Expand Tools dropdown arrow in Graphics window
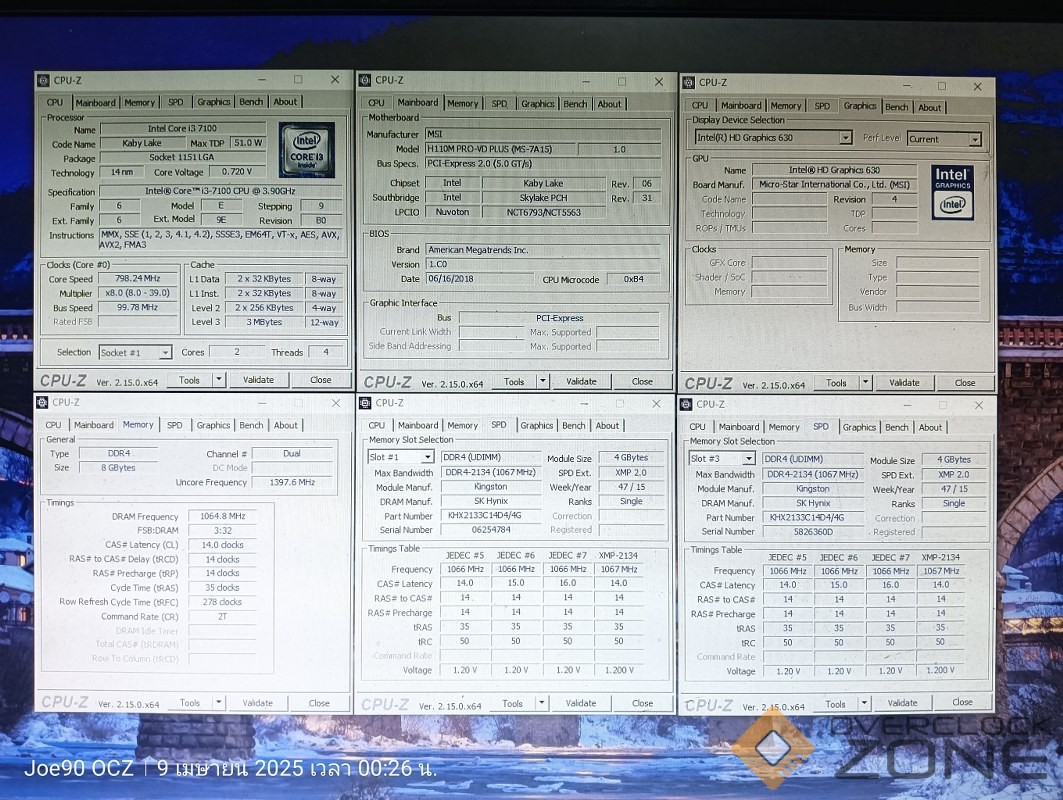The image size is (1063, 800). pyautogui.click(x=865, y=382)
